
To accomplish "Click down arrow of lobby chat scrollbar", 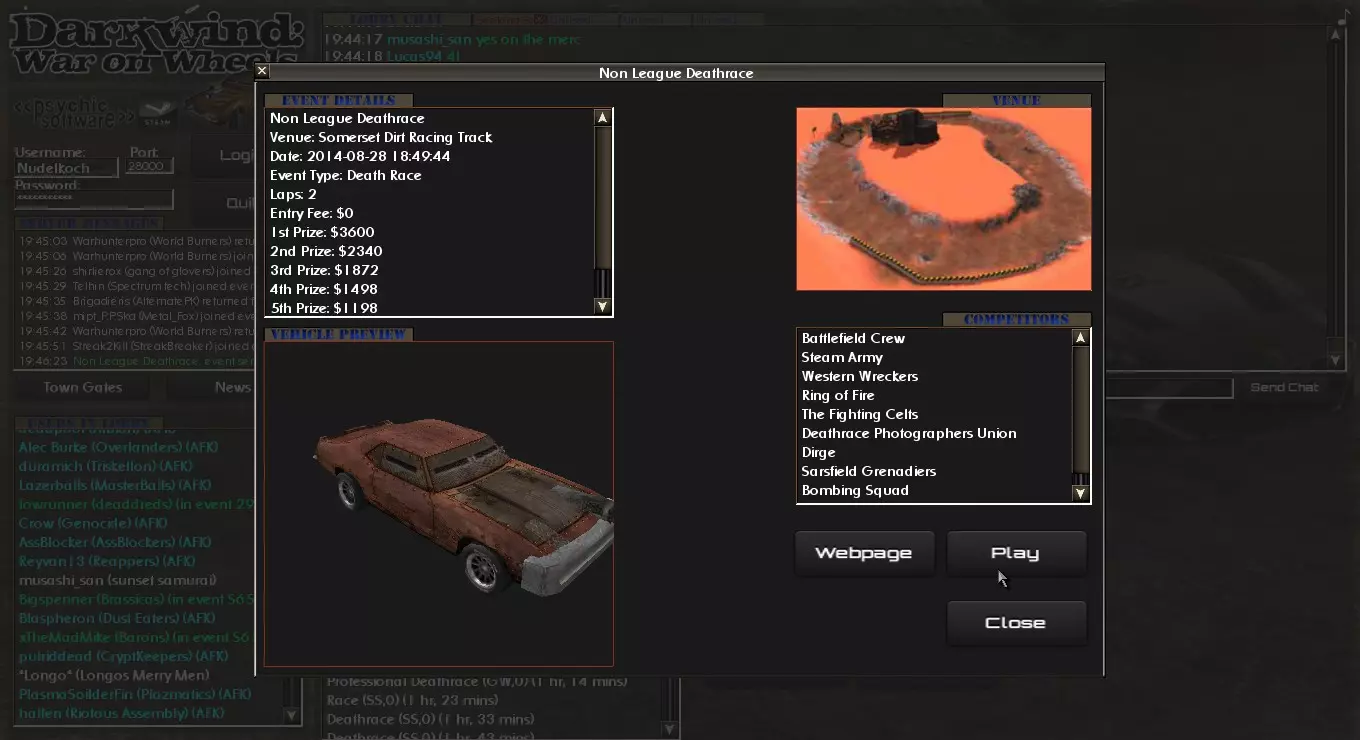I will click(1335, 359).
